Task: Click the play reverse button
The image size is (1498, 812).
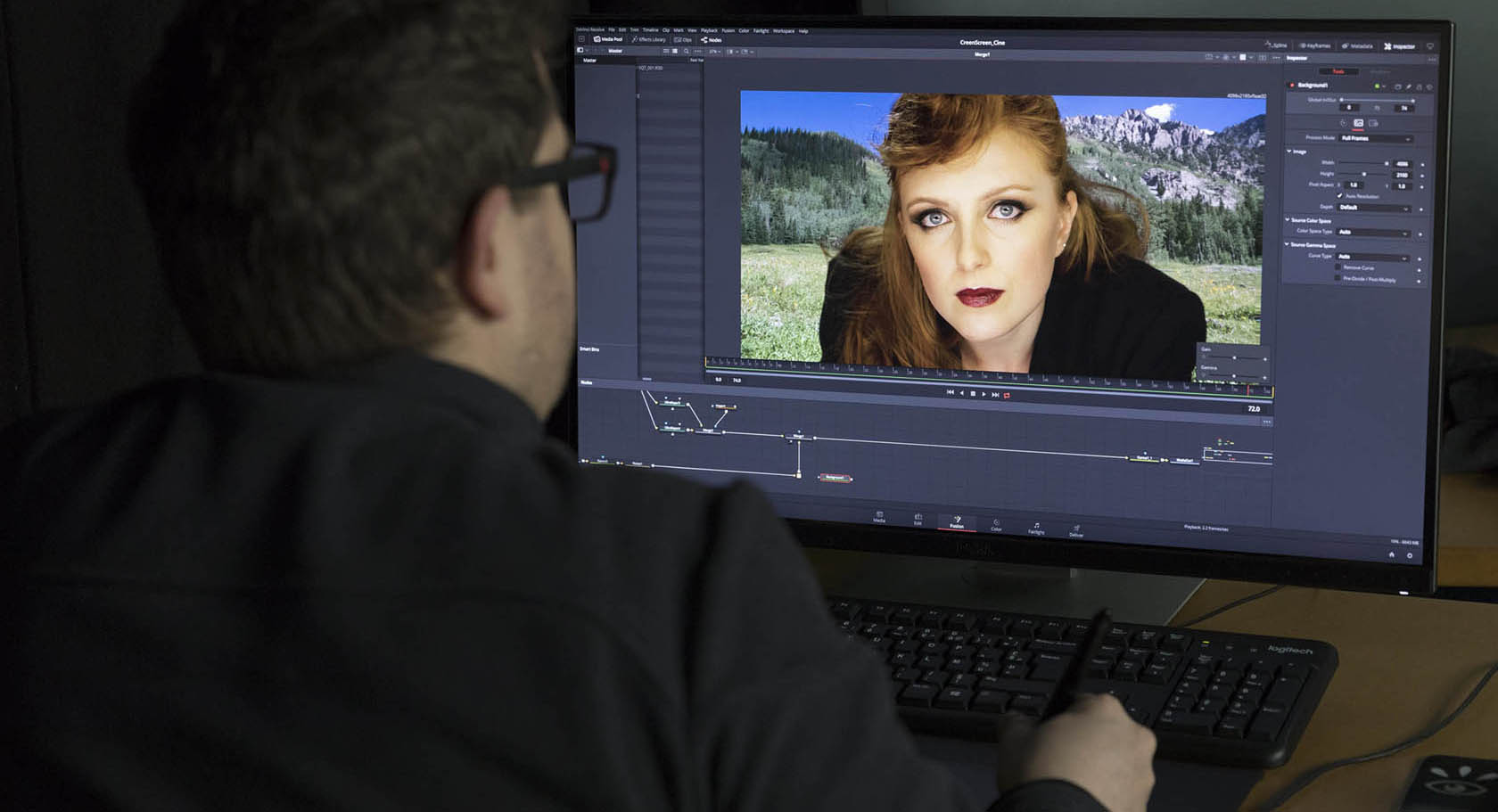Action: click(961, 393)
